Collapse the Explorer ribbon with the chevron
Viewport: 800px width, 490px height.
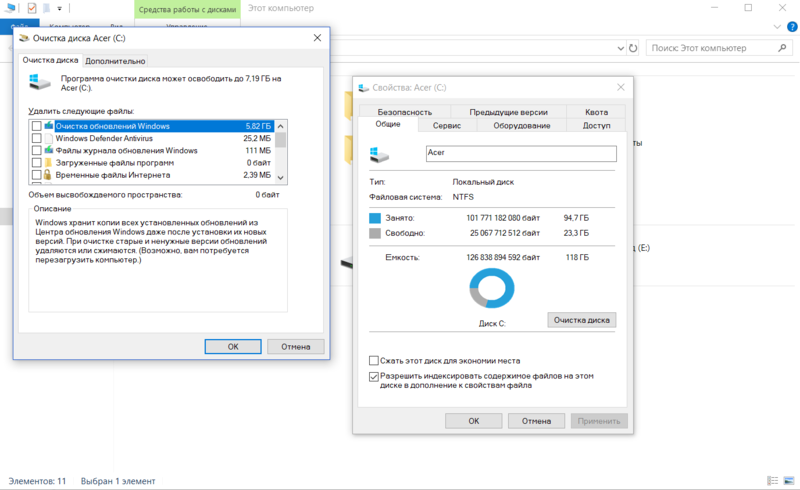coord(777,27)
